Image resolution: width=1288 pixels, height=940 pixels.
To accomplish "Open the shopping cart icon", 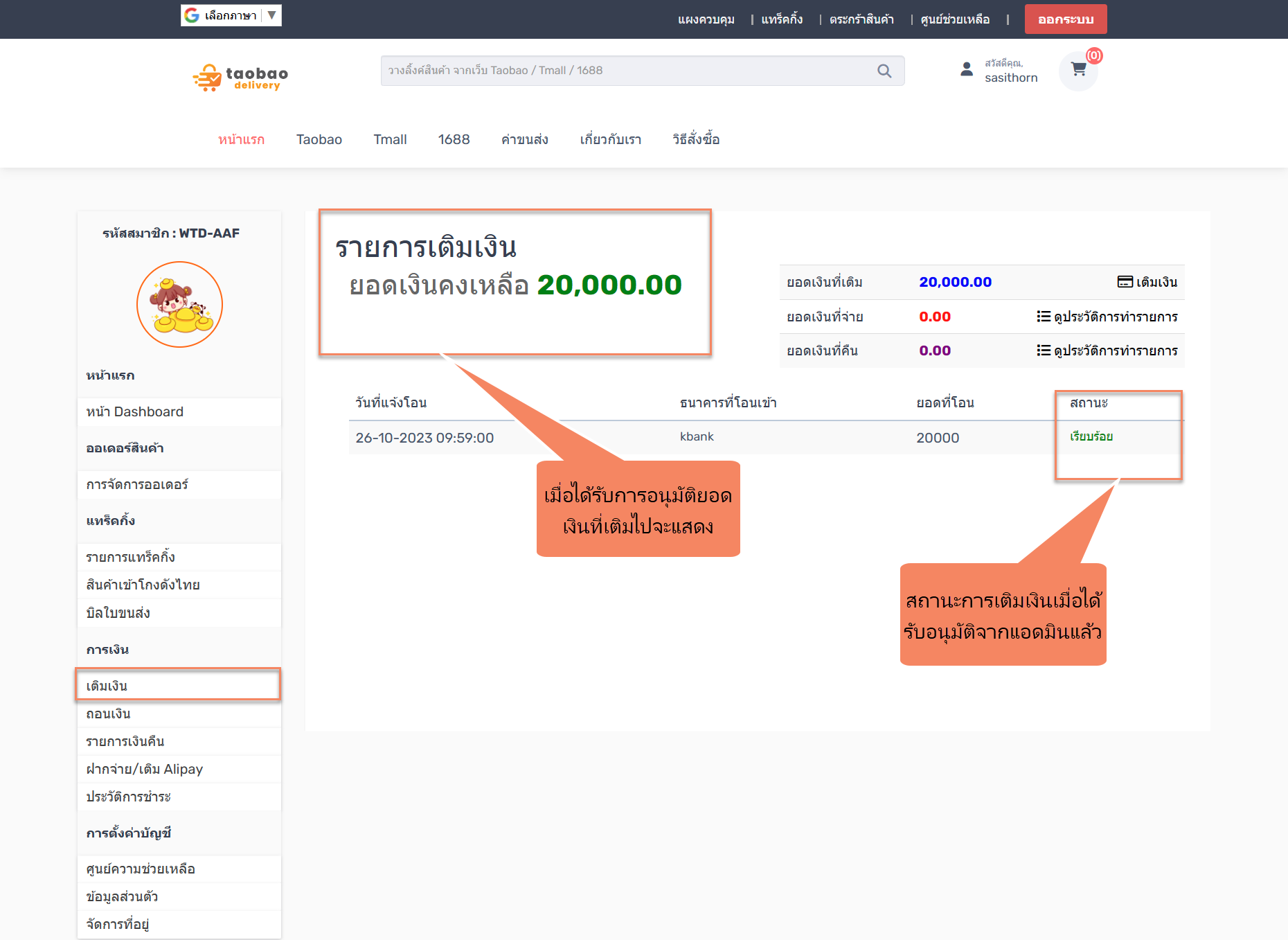I will (x=1078, y=69).
